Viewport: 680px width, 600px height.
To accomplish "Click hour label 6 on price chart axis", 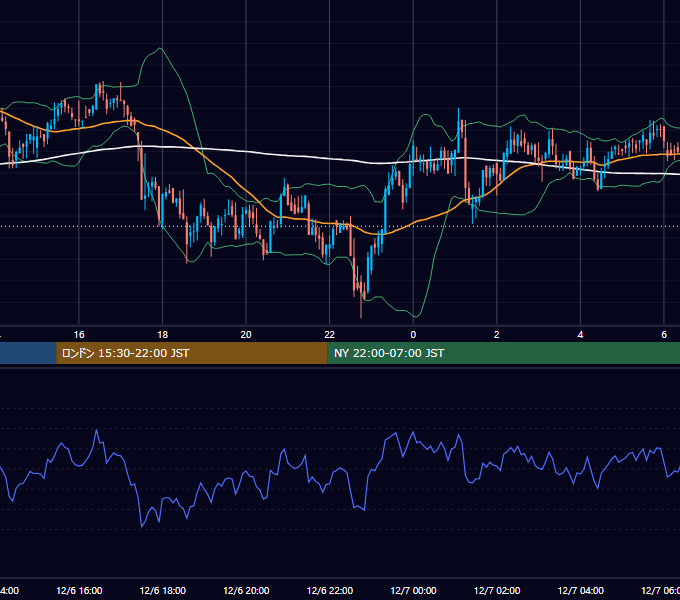I will [664, 335].
